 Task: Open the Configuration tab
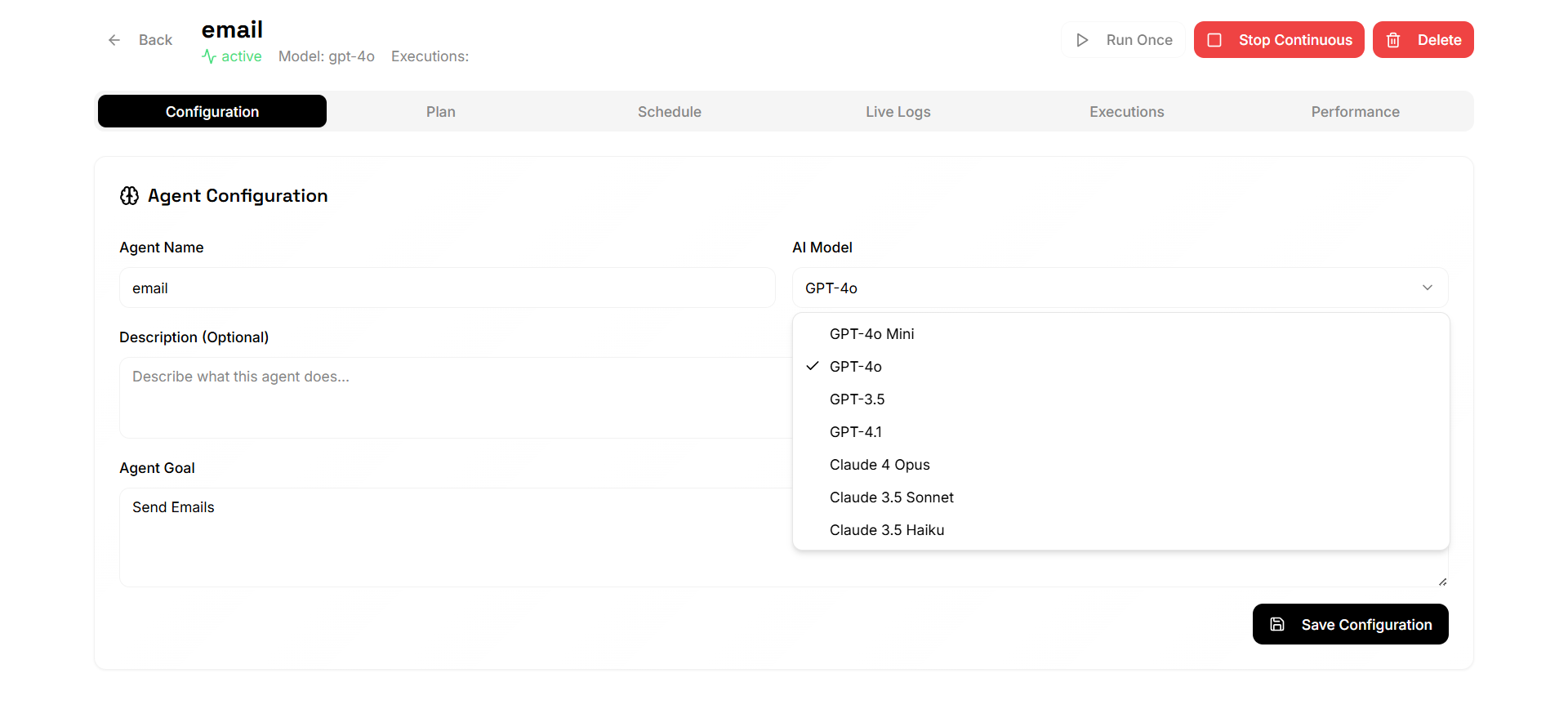coord(212,111)
